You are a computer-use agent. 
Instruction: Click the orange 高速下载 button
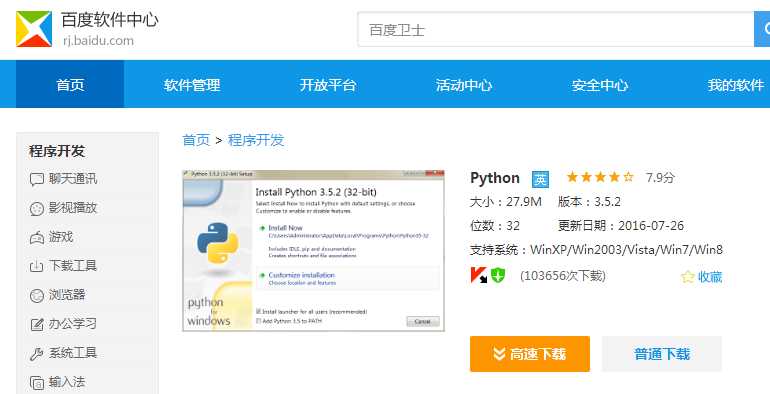530,354
